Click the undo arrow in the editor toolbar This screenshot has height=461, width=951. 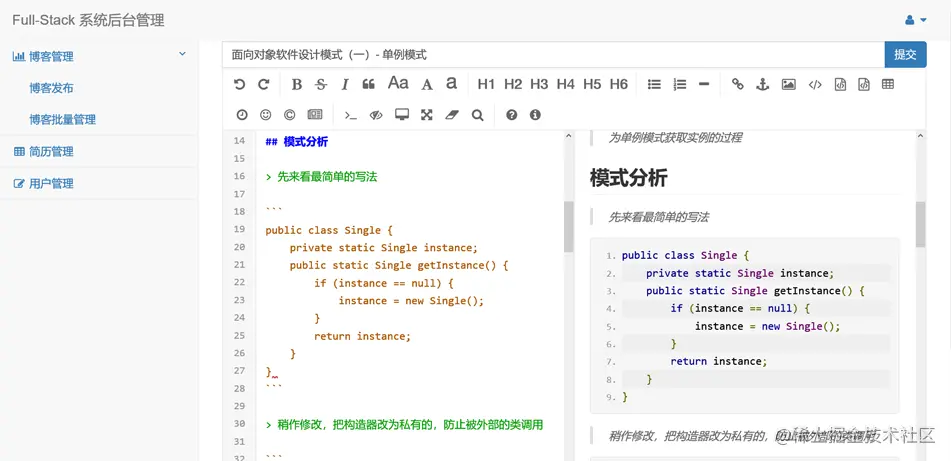[240, 84]
